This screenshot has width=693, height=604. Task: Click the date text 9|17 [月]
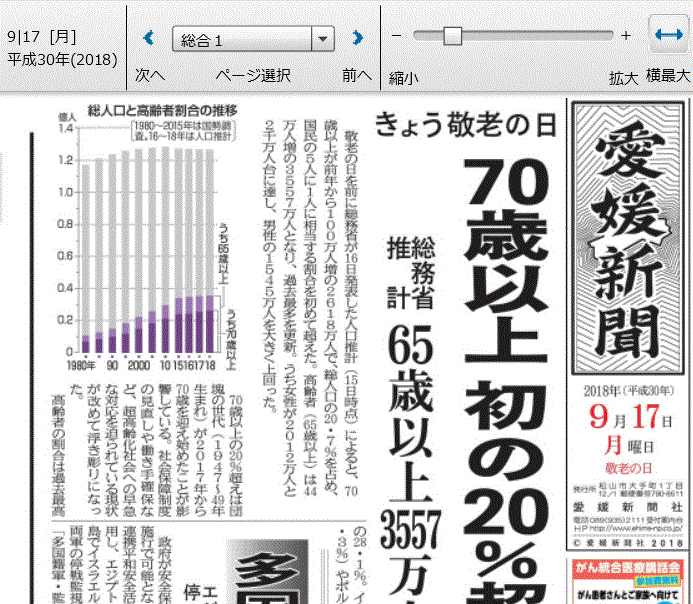42,37
